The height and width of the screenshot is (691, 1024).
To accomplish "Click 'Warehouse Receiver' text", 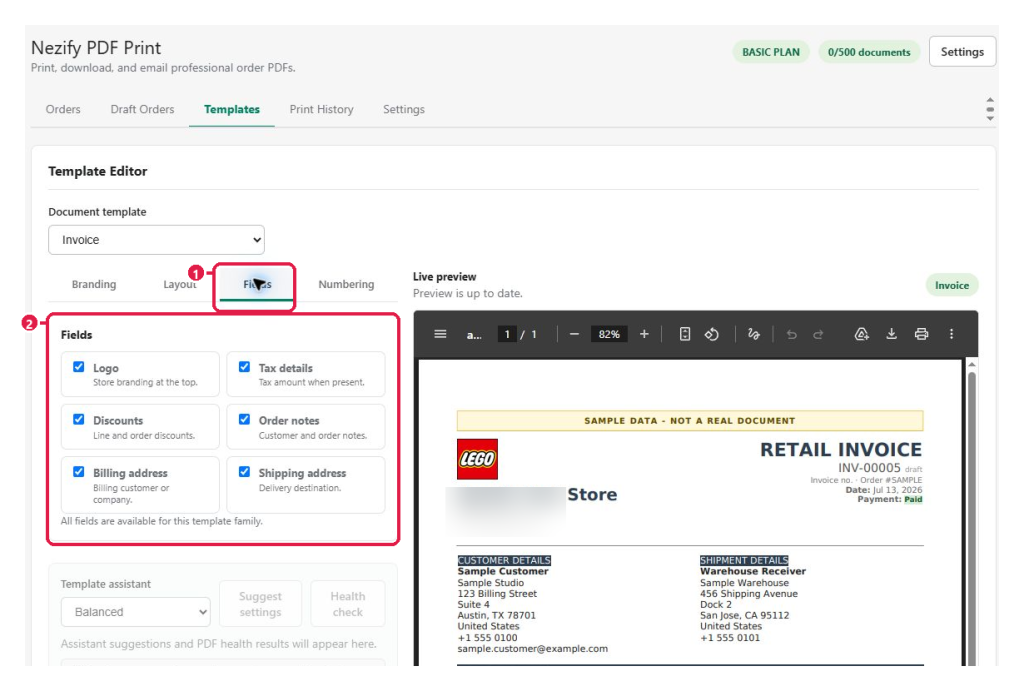I will (752, 571).
